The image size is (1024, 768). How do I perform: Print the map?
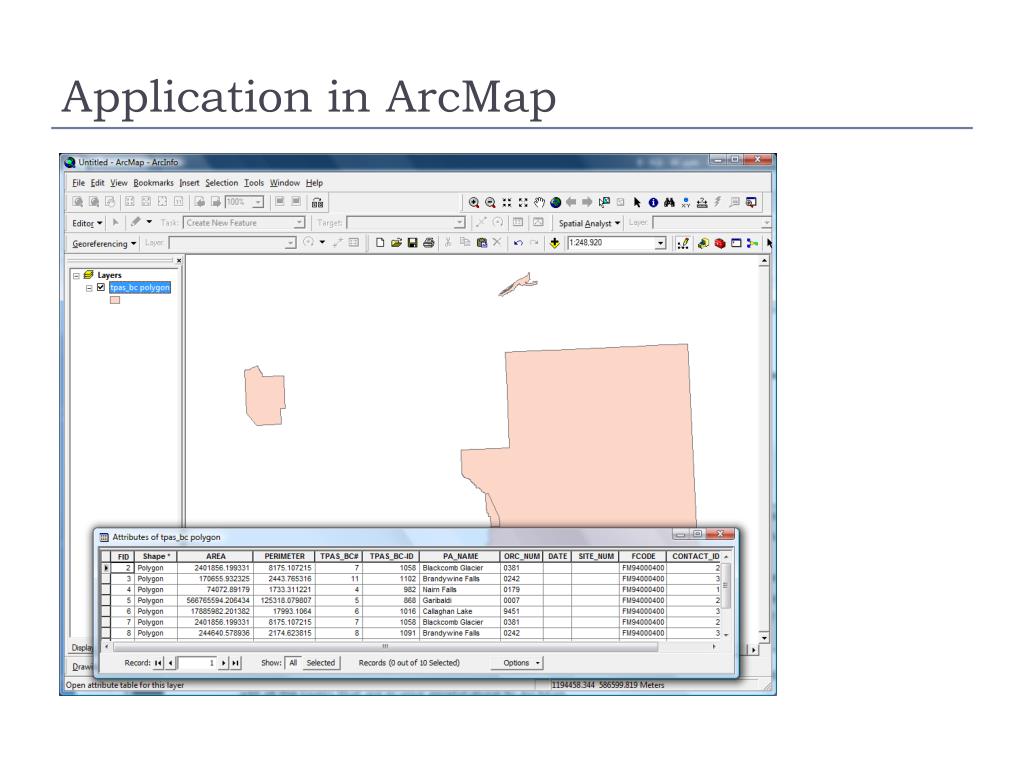[428, 243]
